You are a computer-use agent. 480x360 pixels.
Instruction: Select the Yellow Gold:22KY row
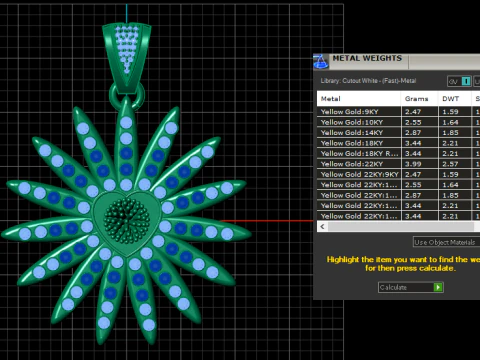pyautogui.click(x=398, y=164)
